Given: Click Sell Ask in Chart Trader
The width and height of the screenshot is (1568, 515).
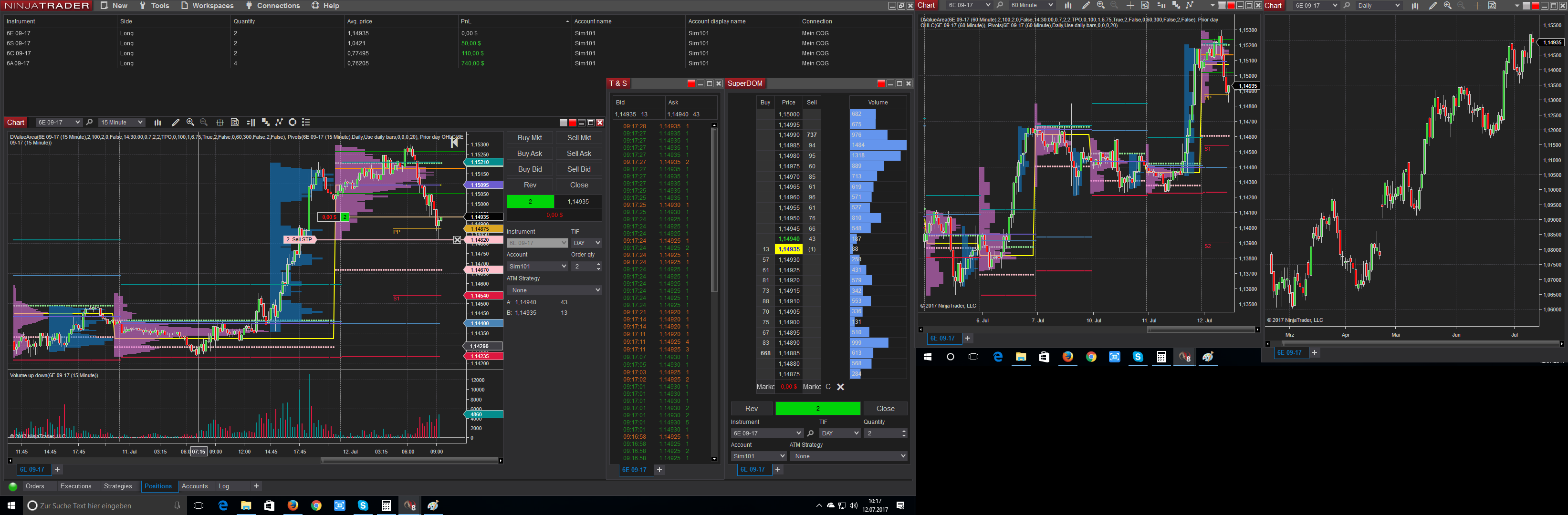Looking at the screenshot, I should click(x=579, y=154).
